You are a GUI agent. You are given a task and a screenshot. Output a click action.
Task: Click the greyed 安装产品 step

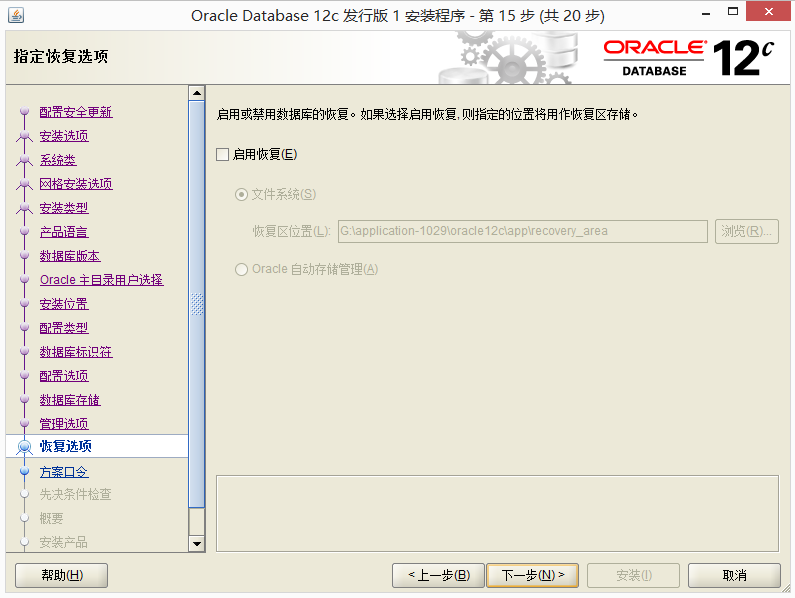(64, 543)
